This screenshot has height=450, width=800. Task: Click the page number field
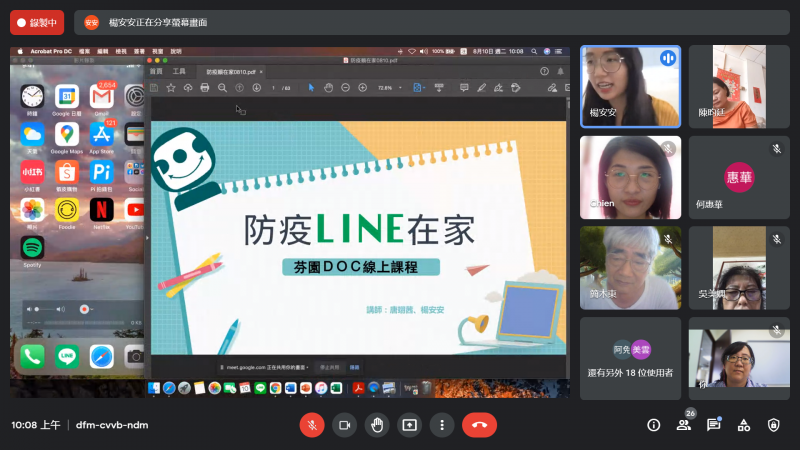(x=273, y=88)
